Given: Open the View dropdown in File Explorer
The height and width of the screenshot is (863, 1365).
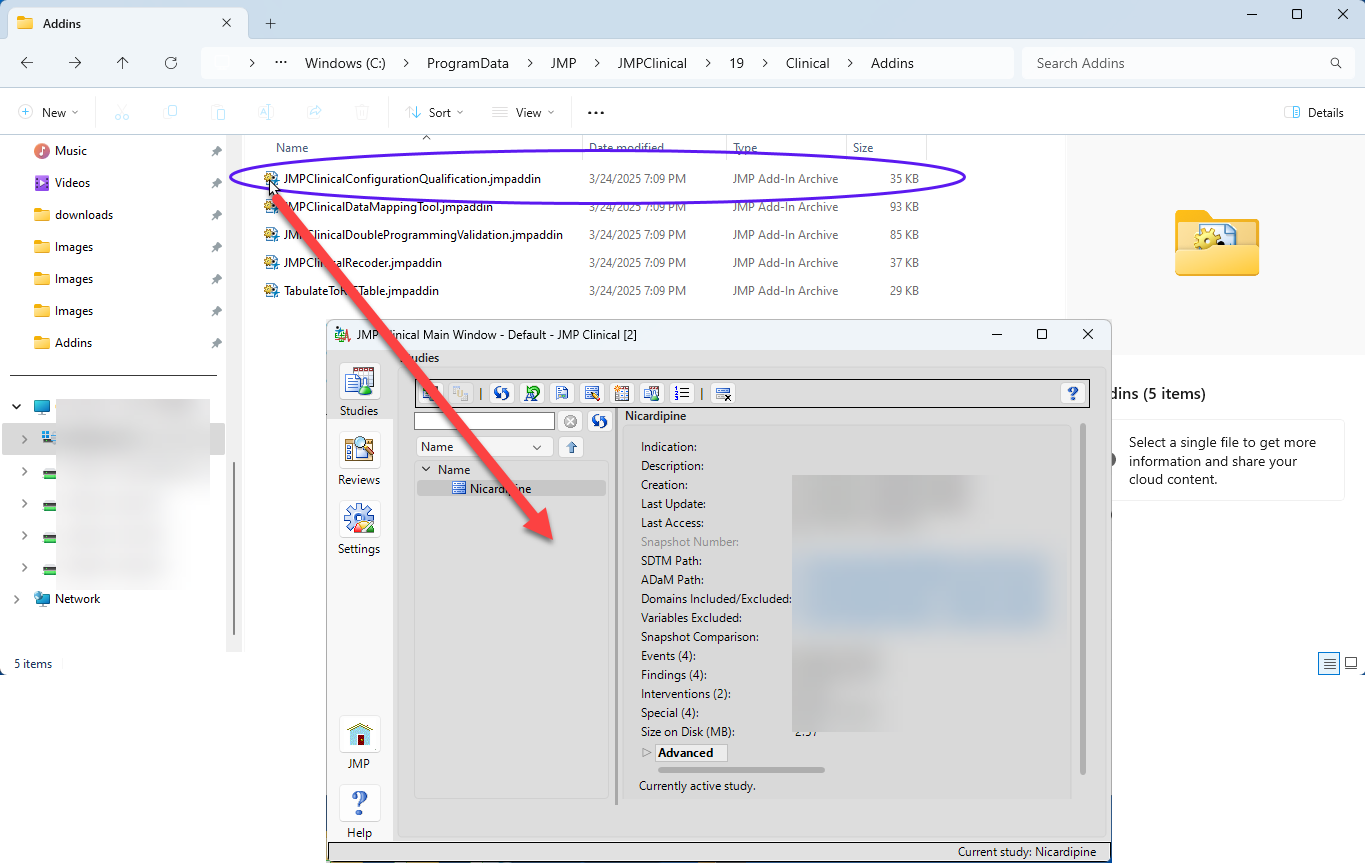Looking at the screenshot, I should pyautogui.click(x=523, y=112).
